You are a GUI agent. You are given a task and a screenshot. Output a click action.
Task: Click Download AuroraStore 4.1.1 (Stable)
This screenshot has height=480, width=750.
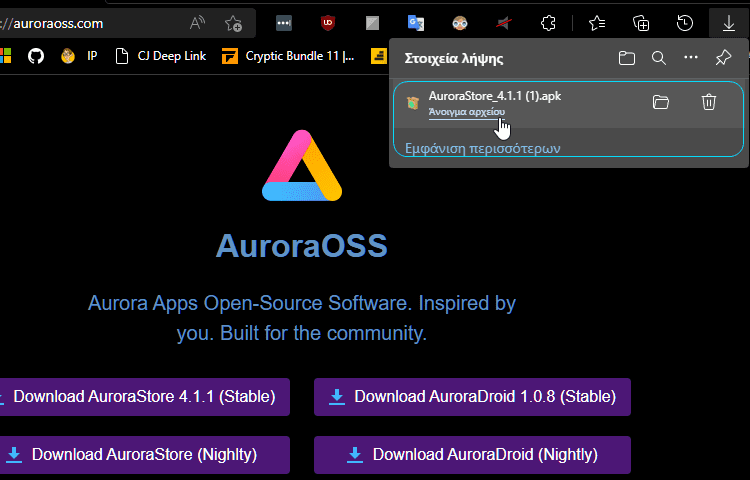144,397
